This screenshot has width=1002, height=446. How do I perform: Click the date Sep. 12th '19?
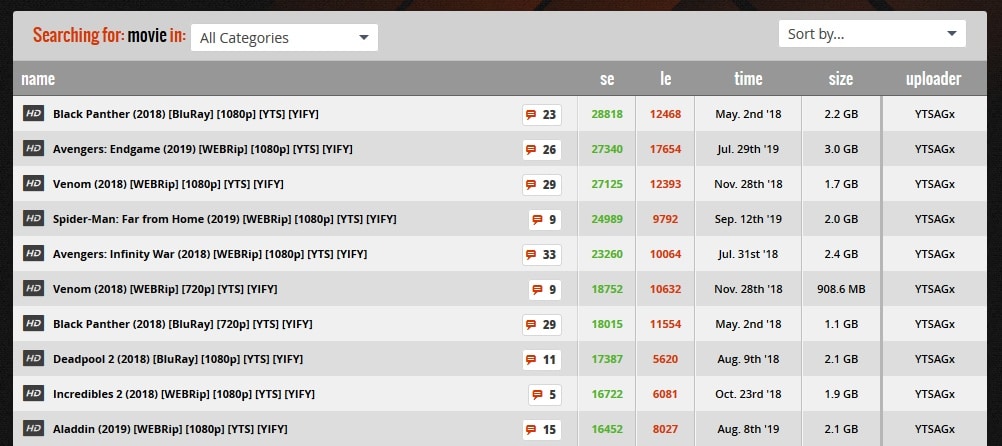point(748,219)
